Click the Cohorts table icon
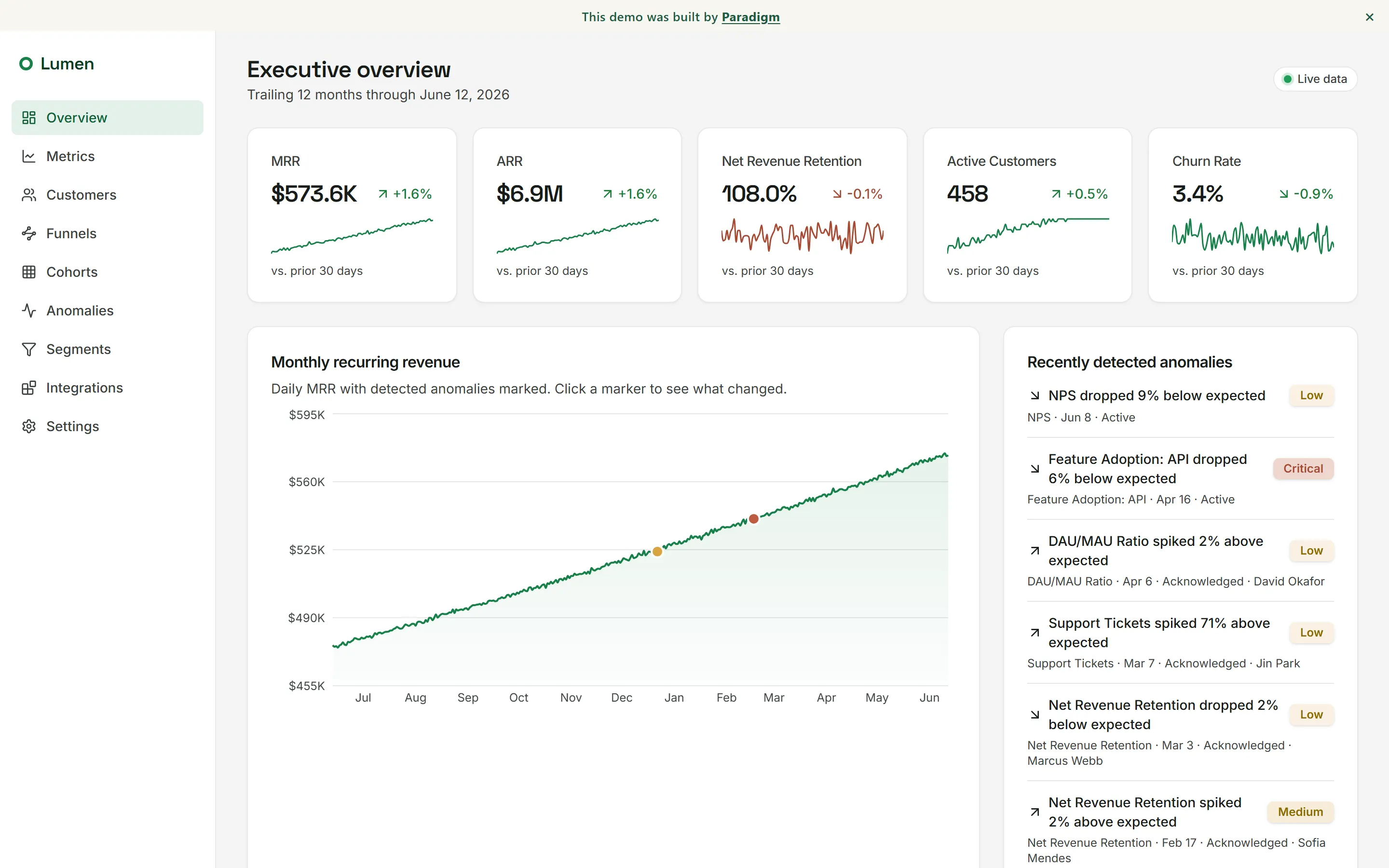This screenshot has width=1389, height=868. point(29,271)
